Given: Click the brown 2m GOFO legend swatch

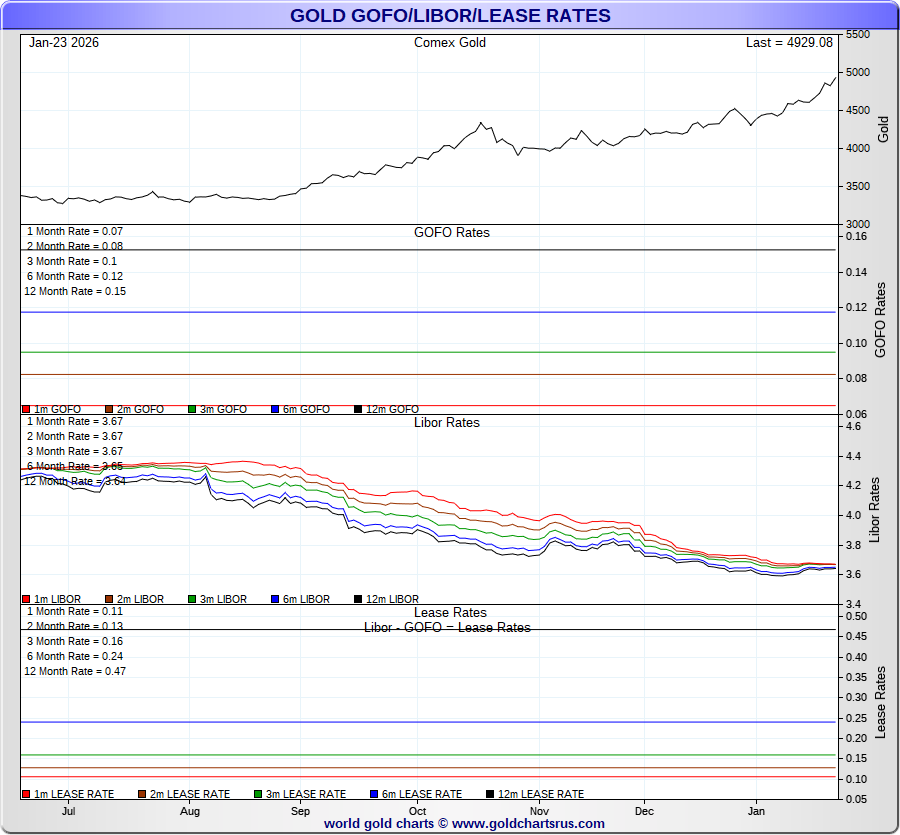Looking at the screenshot, I should tap(109, 409).
